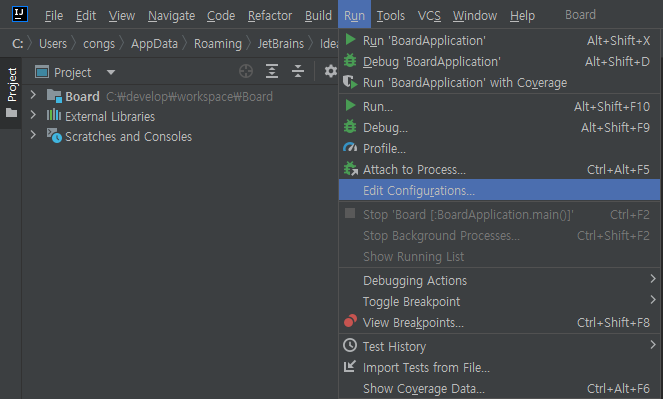Viewport: 663px width, 399px height.
Task: Click the Test History clock icon
Action: pyautogui.click(x=350, y=345)
